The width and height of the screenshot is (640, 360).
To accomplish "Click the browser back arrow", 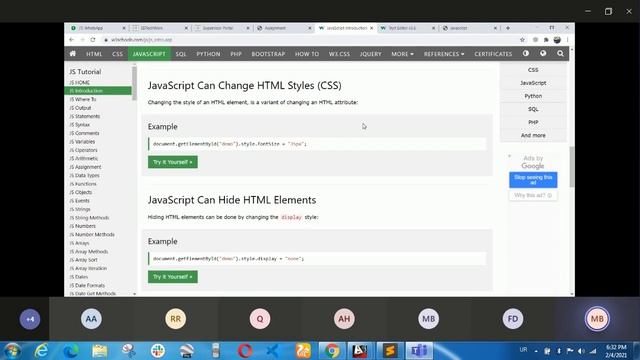I will (72, 40).
